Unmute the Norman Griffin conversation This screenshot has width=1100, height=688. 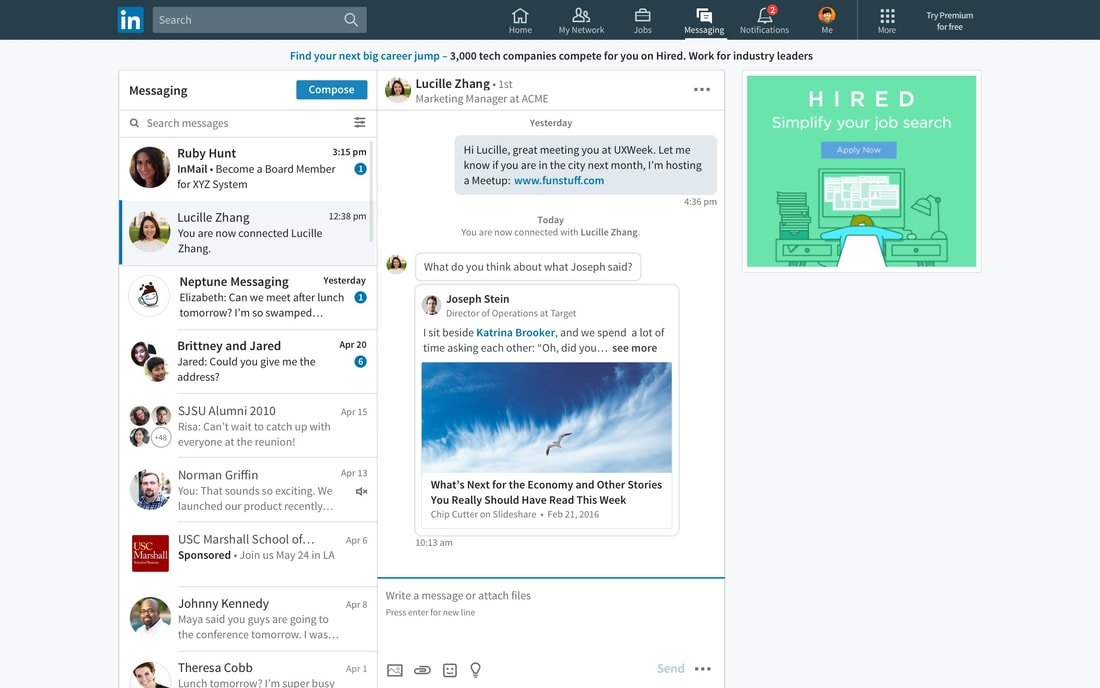point(360,490)
